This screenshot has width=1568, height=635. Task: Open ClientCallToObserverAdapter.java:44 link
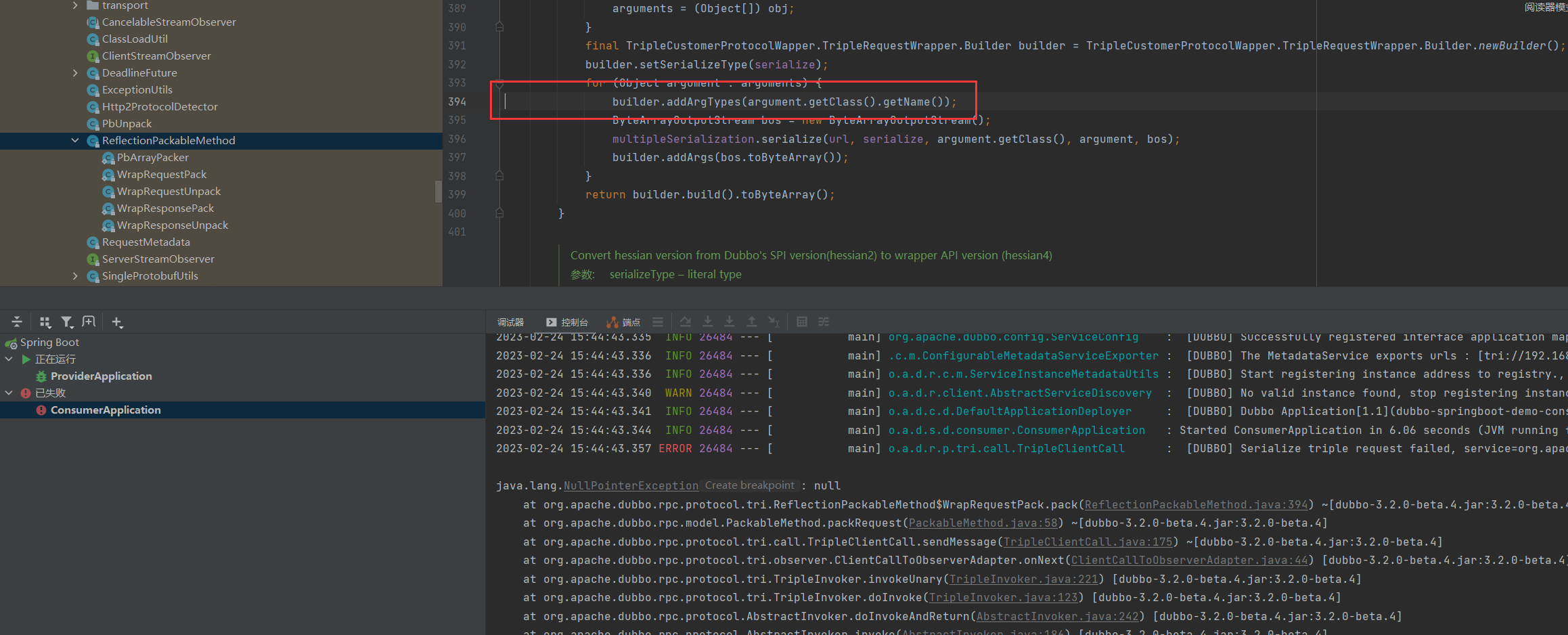coord(1189,561)
